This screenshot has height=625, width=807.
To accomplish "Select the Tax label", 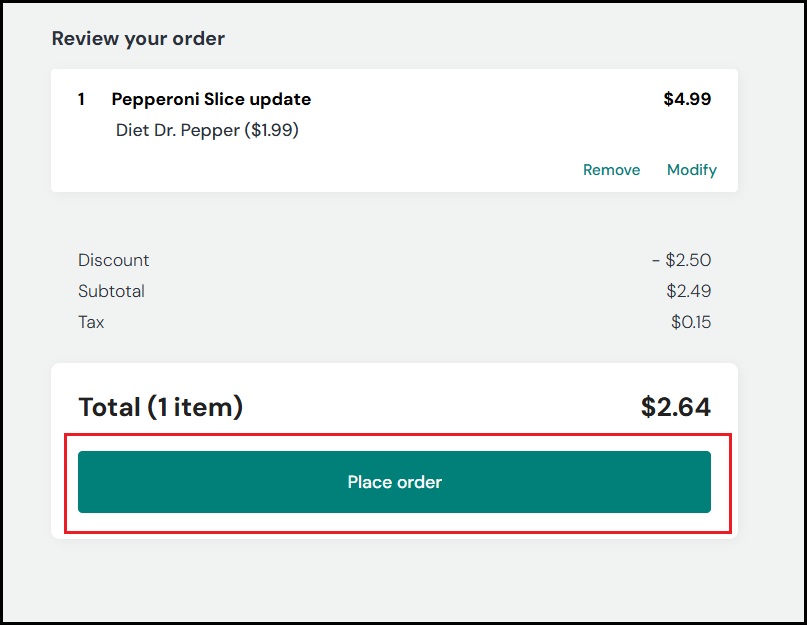I will (90, 322).
